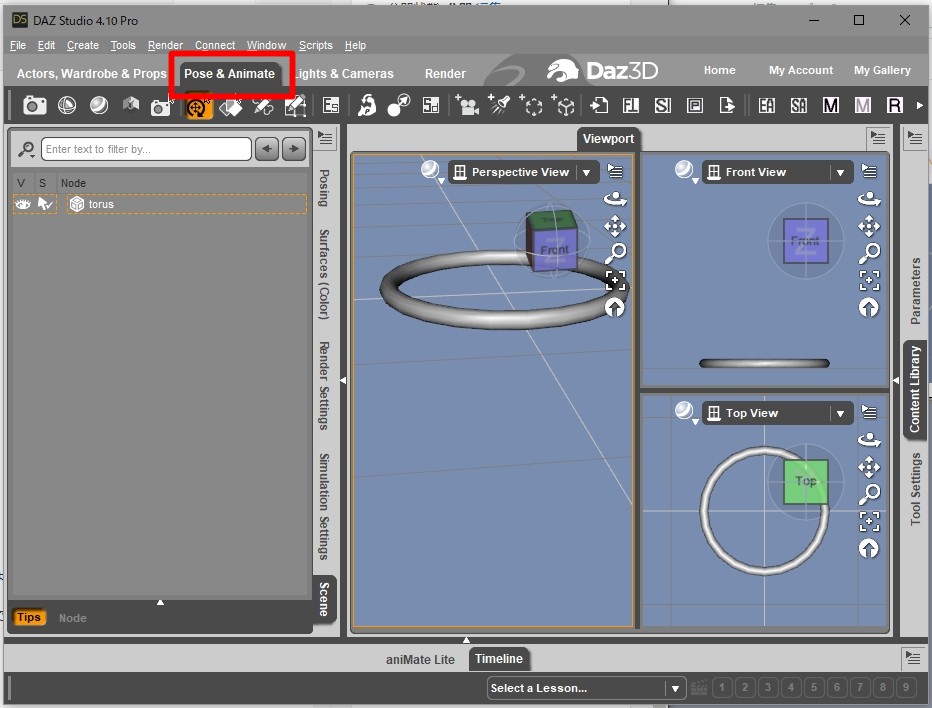Screen dimensions: 932x708
Task: Click the My Gallery link
Action: [x=882, y=70]
